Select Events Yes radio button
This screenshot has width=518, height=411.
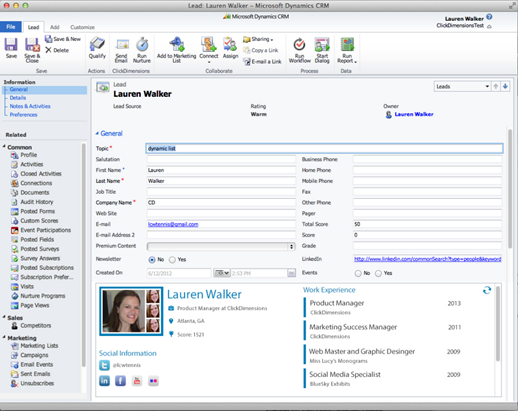[378, 273]
